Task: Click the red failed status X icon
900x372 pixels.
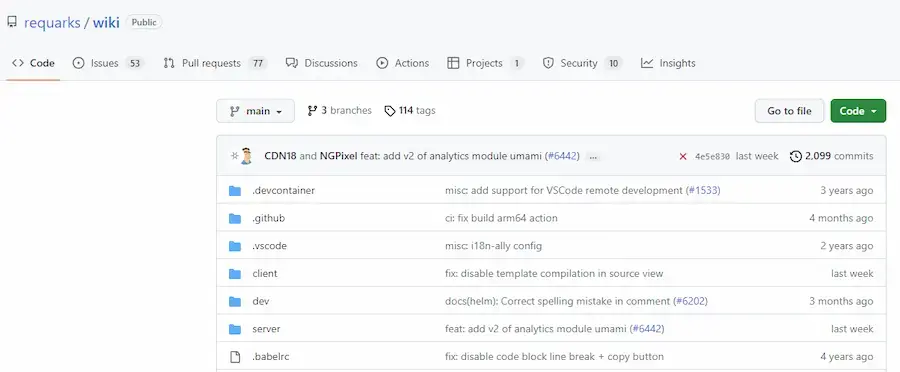Action: point(682,156)
